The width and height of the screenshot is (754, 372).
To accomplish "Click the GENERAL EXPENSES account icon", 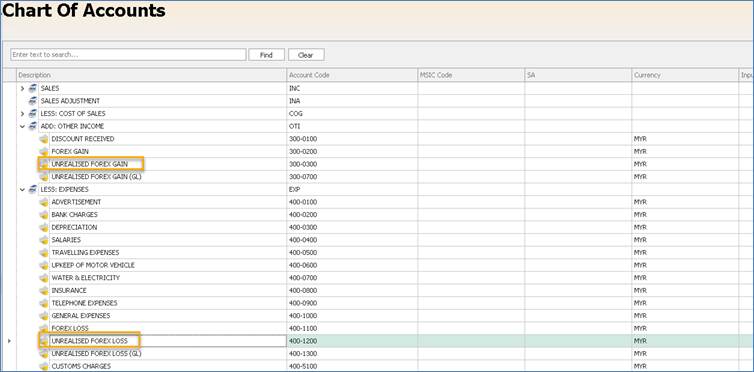I will (44, 316).
